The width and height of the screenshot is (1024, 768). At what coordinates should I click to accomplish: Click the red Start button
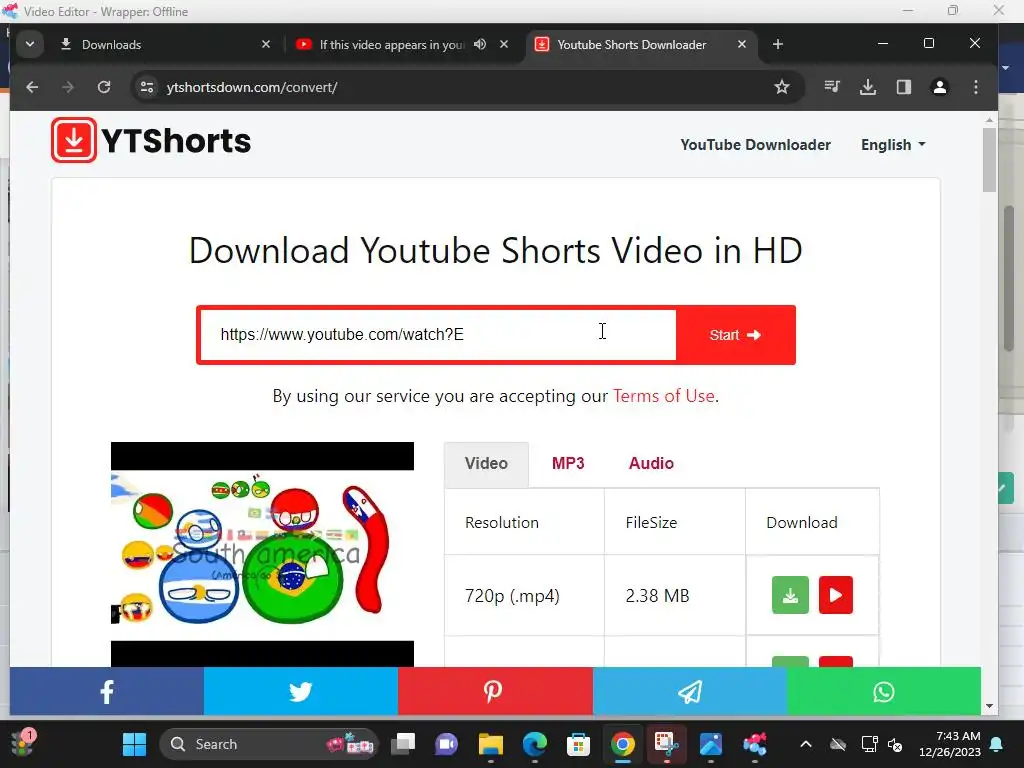click(x=735, y=335)
